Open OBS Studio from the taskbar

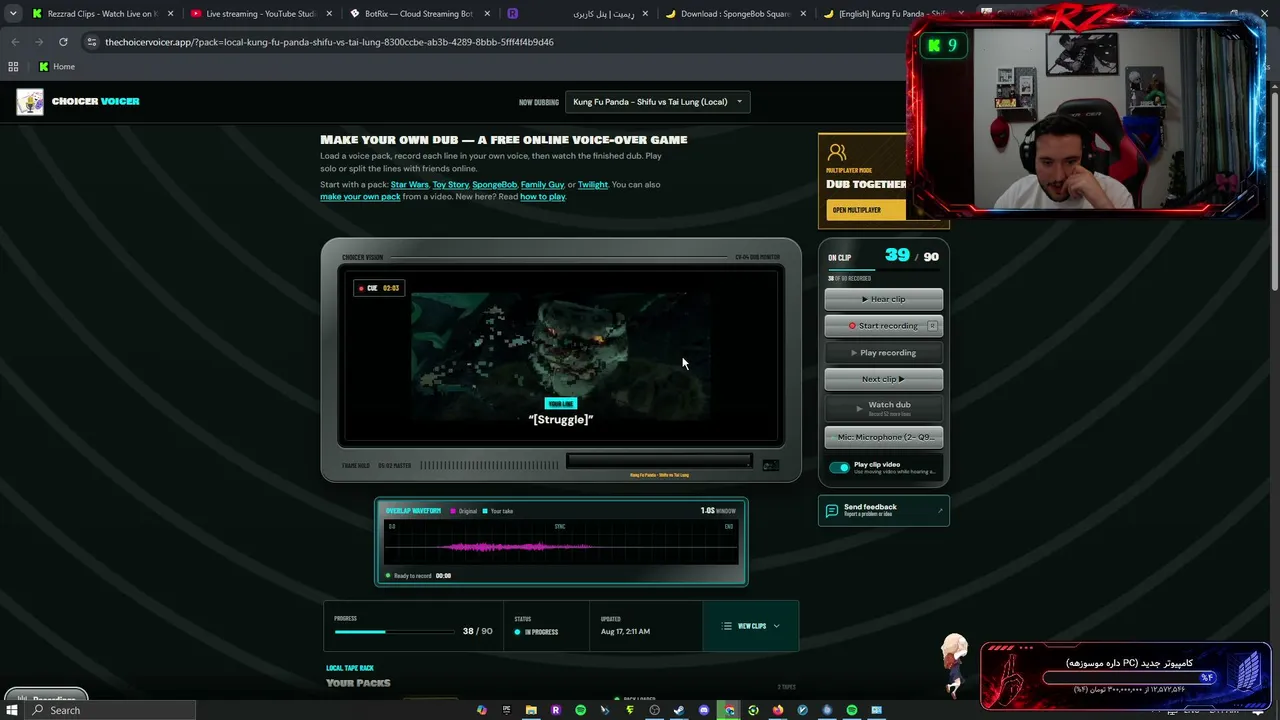[x=654, y=710]
